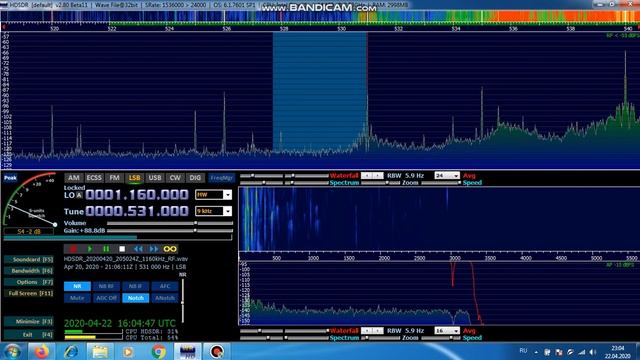The height and width of the screenshot is (360, 640).
Task: Toggle the Mute button
Action: (77, 298)
